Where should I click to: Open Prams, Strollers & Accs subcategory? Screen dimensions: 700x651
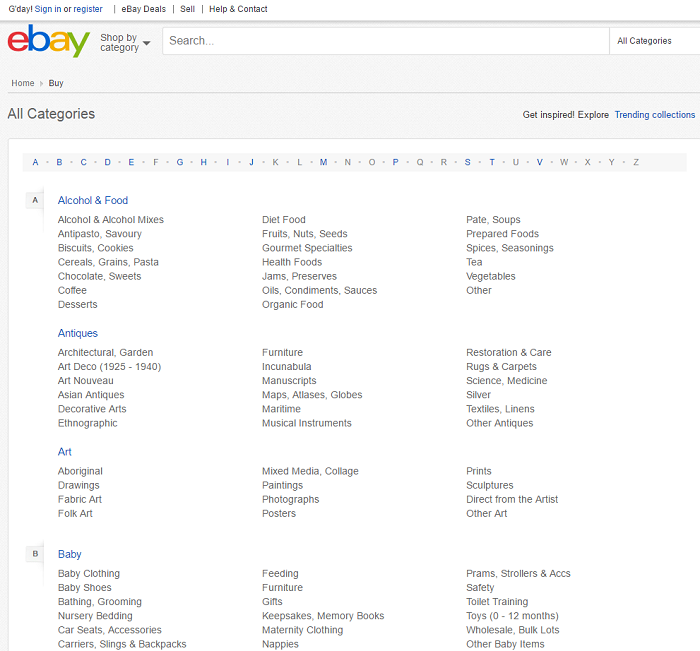(518, 573)
